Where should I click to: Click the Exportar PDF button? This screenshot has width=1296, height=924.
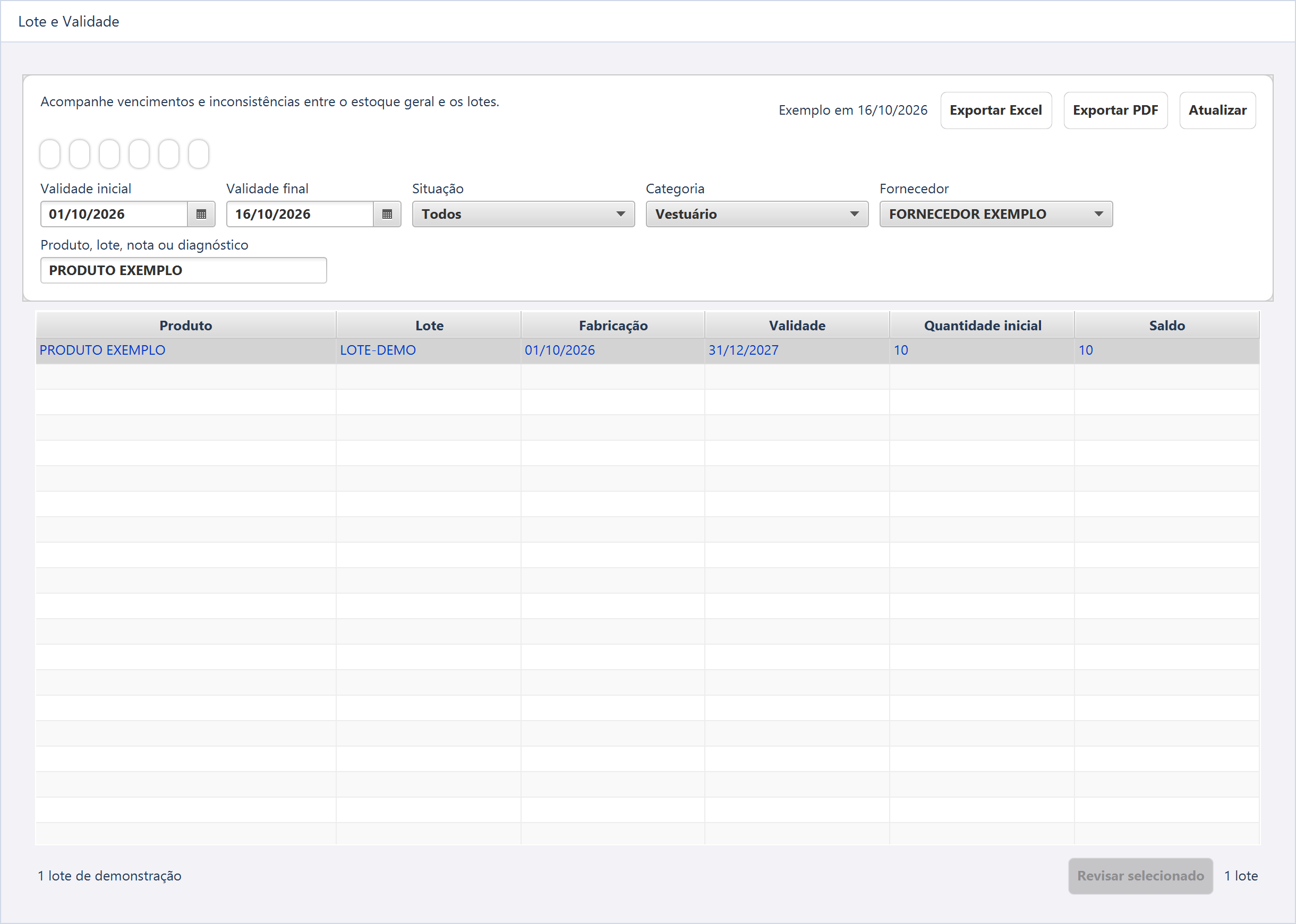pos(1115,110)
